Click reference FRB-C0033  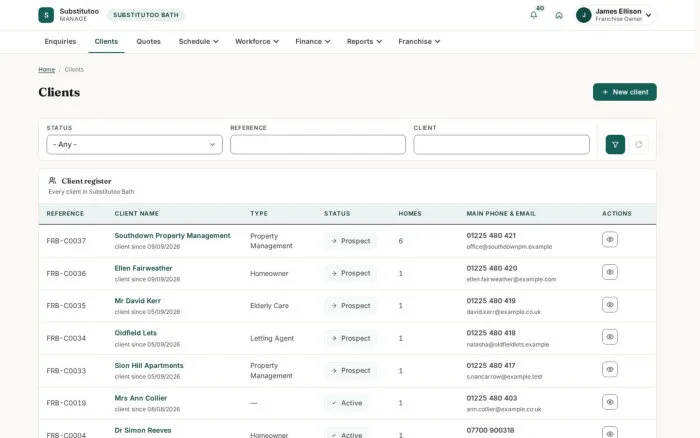click(x=66, y=371)
